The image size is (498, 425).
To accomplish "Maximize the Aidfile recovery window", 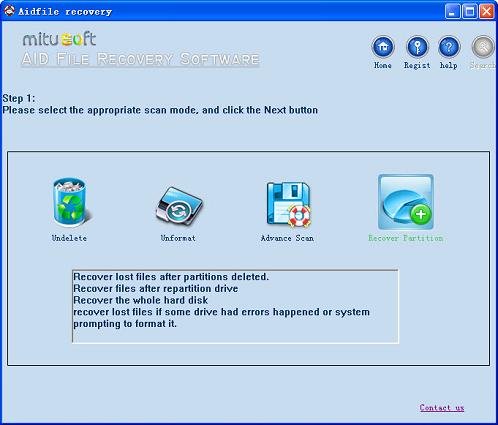I will [470, 12].
